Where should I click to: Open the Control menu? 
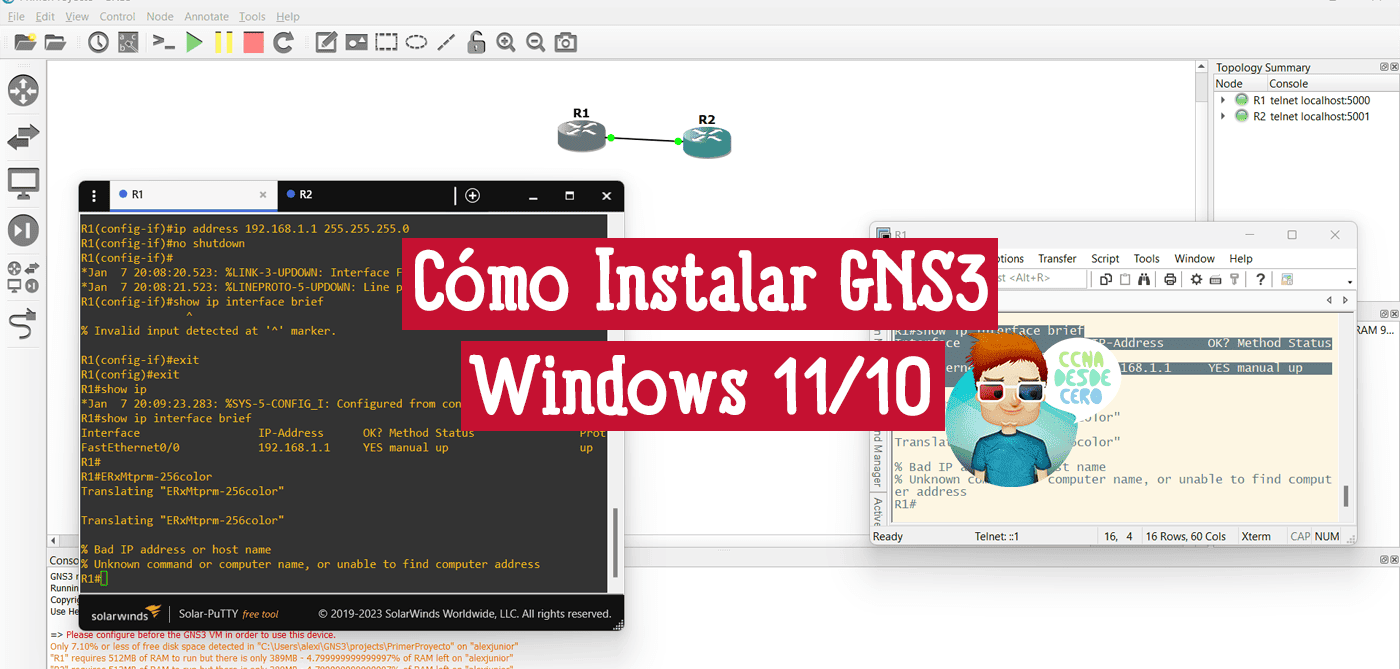point(118,17)
